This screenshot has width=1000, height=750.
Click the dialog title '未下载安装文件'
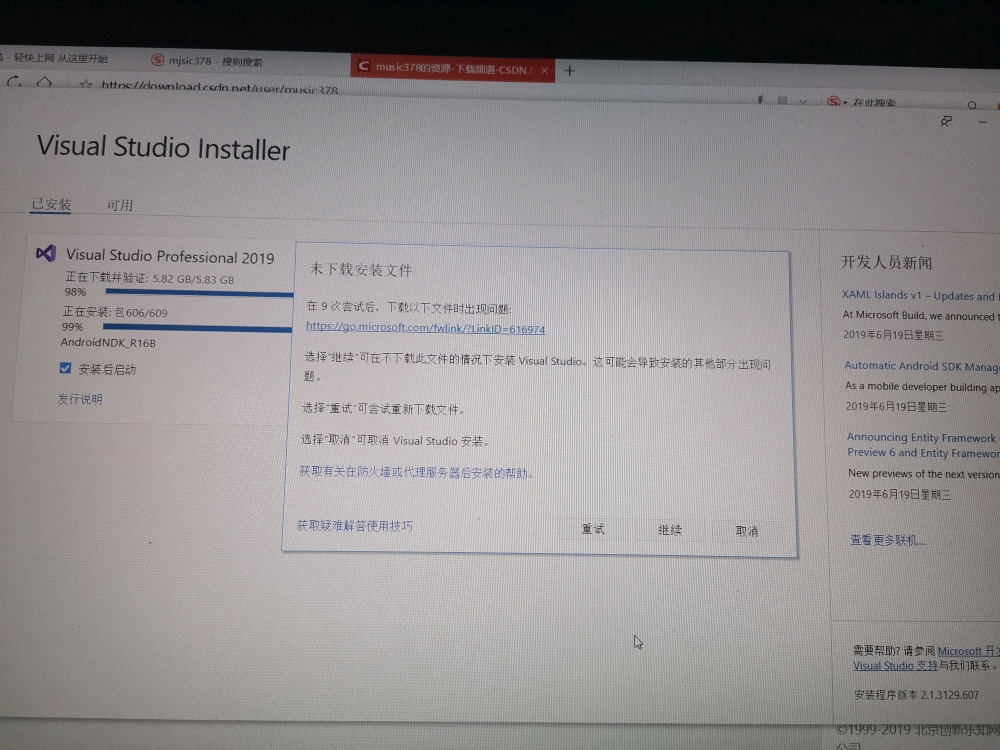(361, 270)
